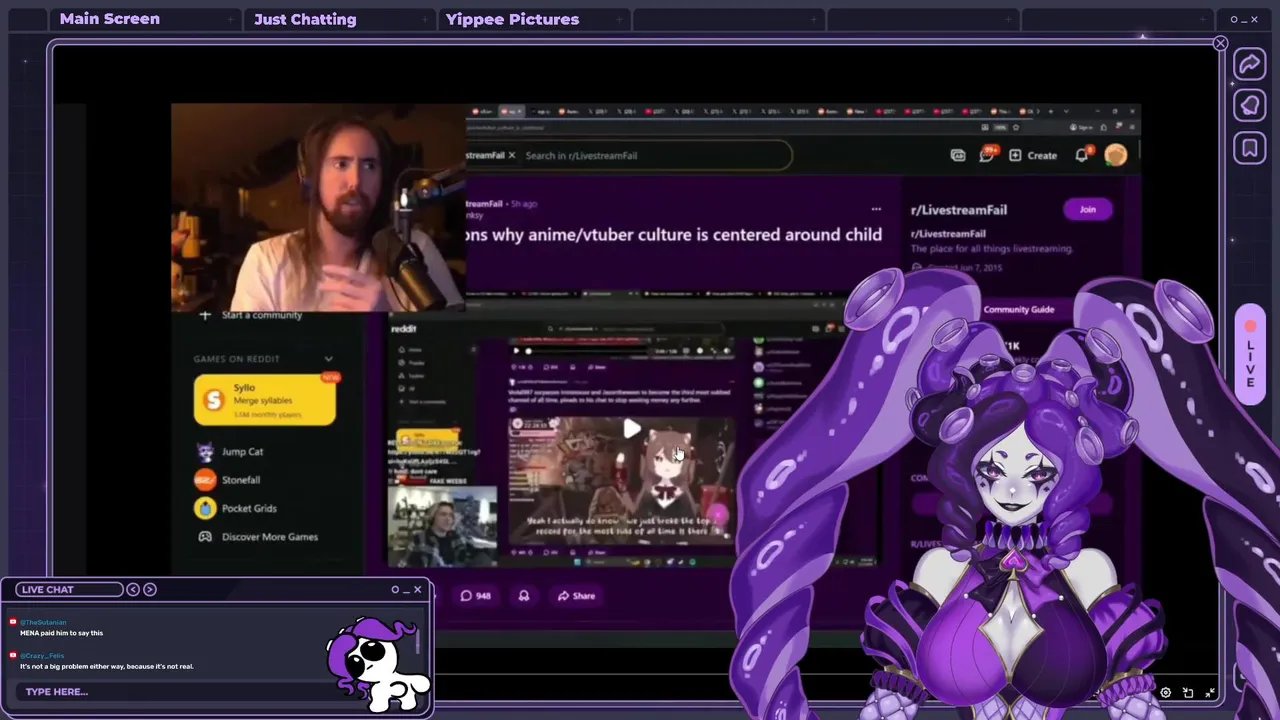Screen dimensions: 1280x720
Task: Click the circle button in Live Chat header
Action: pyautogui.click(x=395, y=589)
